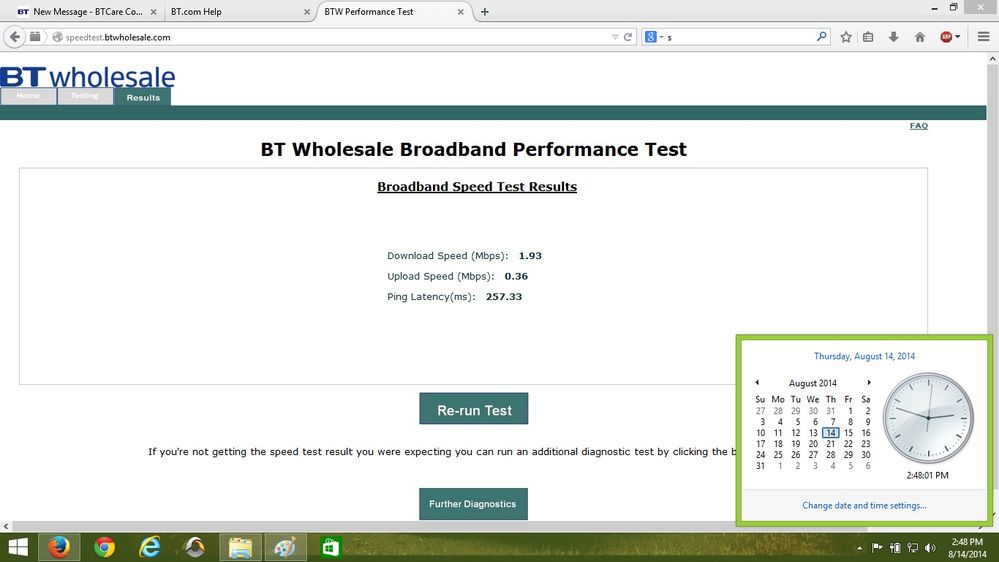Open the Google search engine dropdown
The height and width of the screenshot is (562, 999).
[654, 37]
